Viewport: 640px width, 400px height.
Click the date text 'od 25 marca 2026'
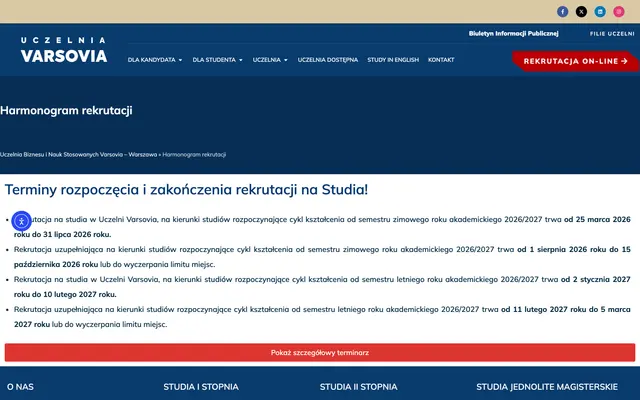click(x=598, y=220)
